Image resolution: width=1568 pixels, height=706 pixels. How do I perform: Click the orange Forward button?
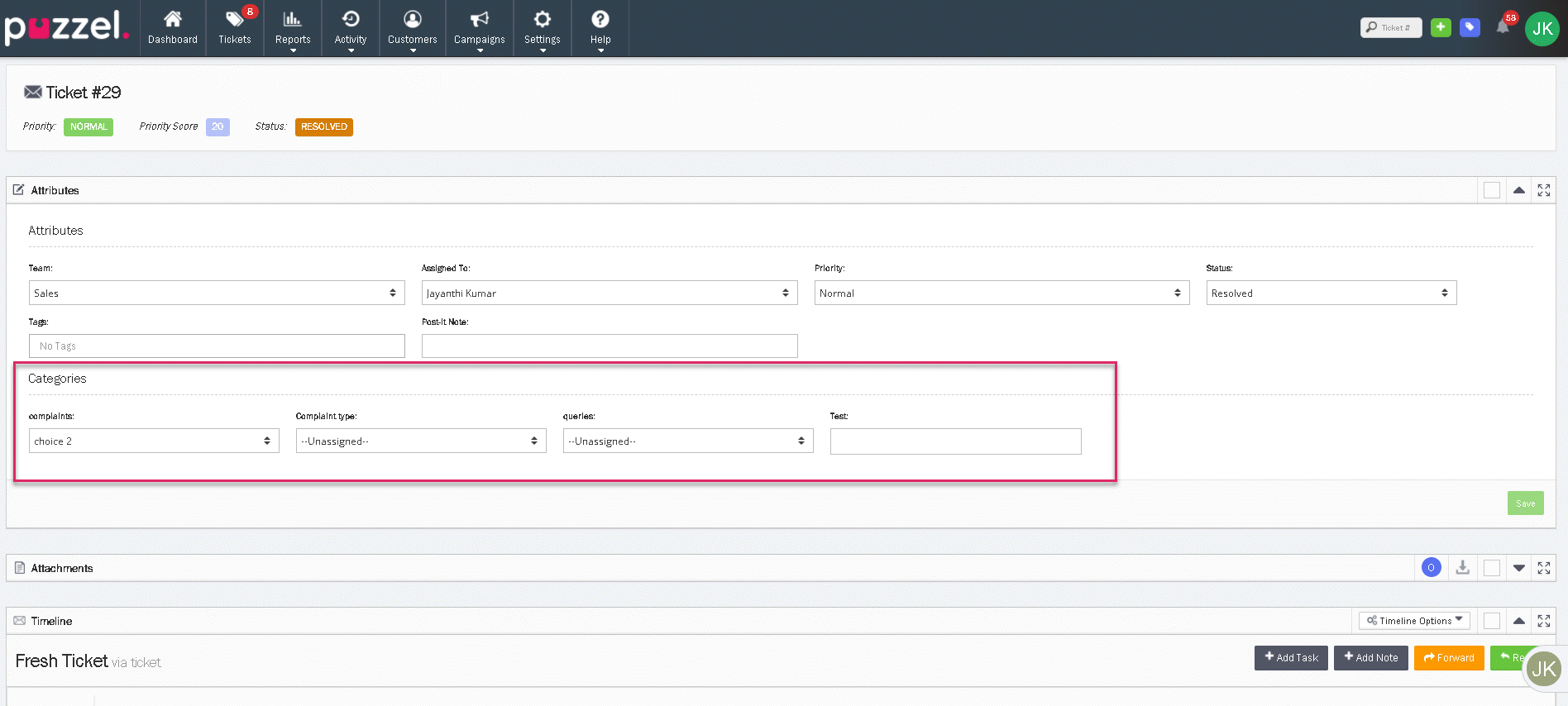click(1449, 658)
